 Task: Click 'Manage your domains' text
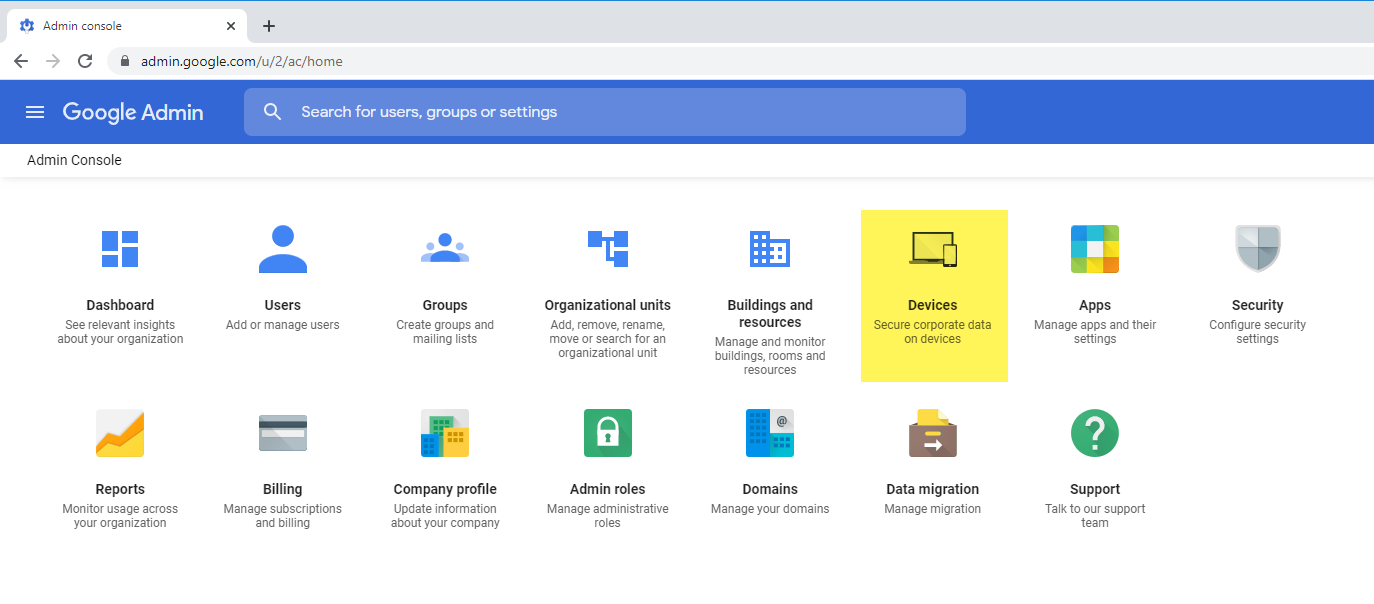tap(770, 509)
